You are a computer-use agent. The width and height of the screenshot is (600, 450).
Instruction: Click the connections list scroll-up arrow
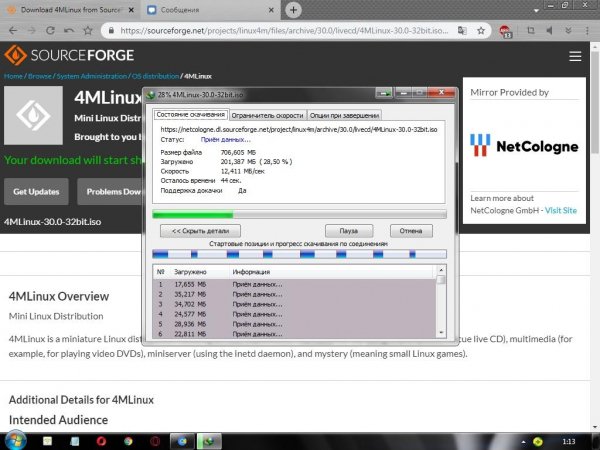click(x=441, y=270)
